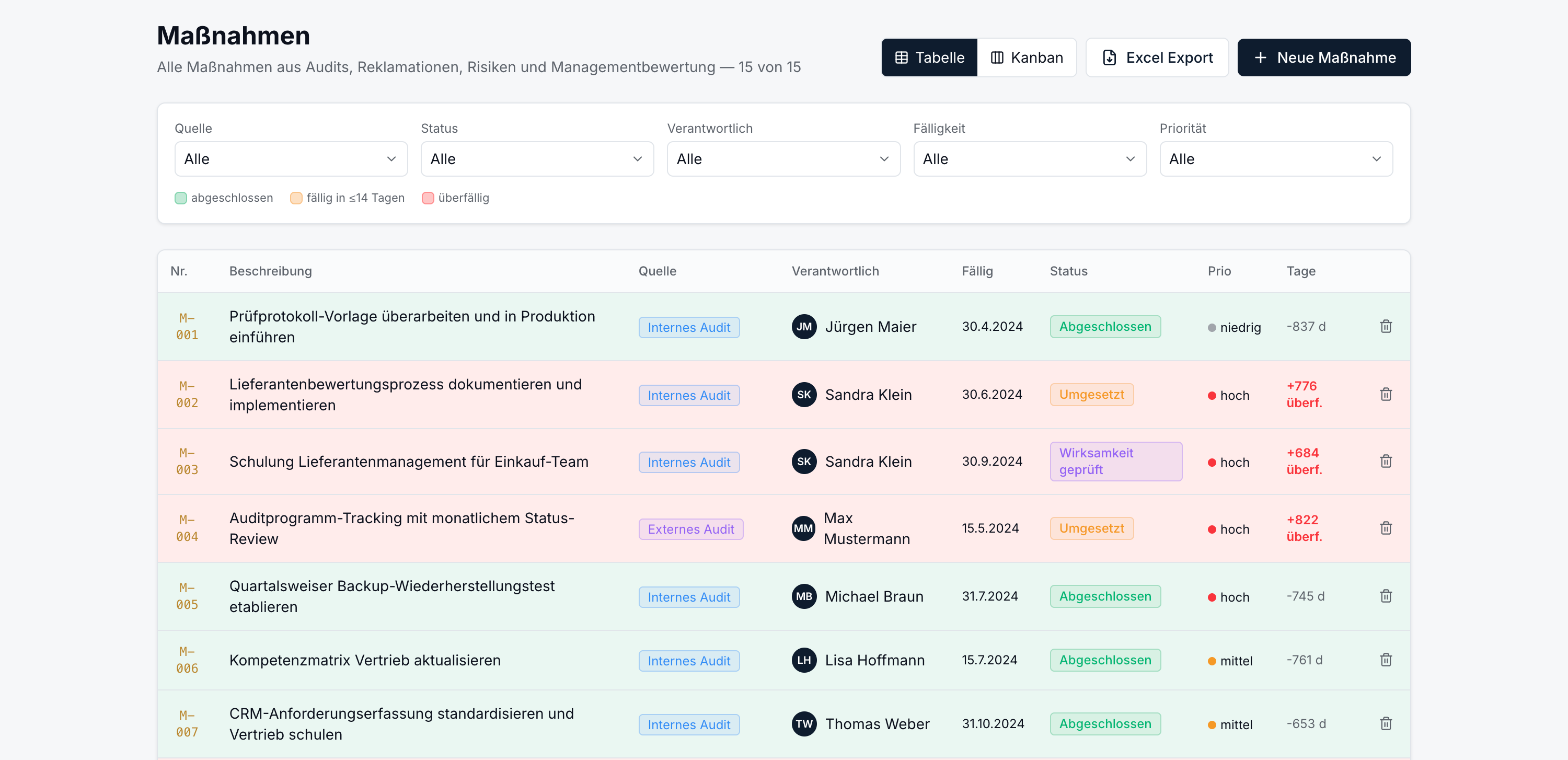1568x760 pixels.
Task: Click the green abgeschlossen legend swatch
Action: coord(181,198)
